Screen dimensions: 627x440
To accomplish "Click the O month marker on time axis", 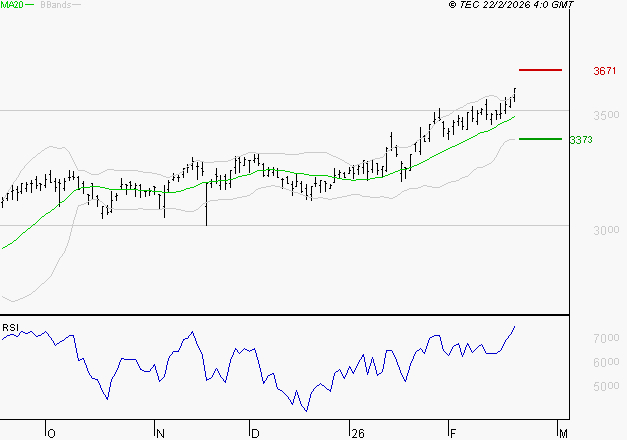I will [x=51, y=433].
